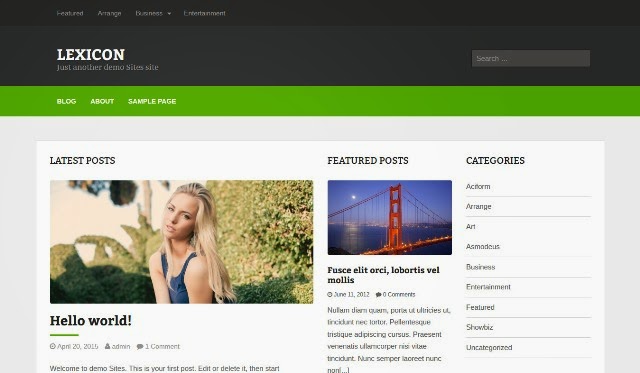Open the Business category in sidebar

click(x=480, y=267)
